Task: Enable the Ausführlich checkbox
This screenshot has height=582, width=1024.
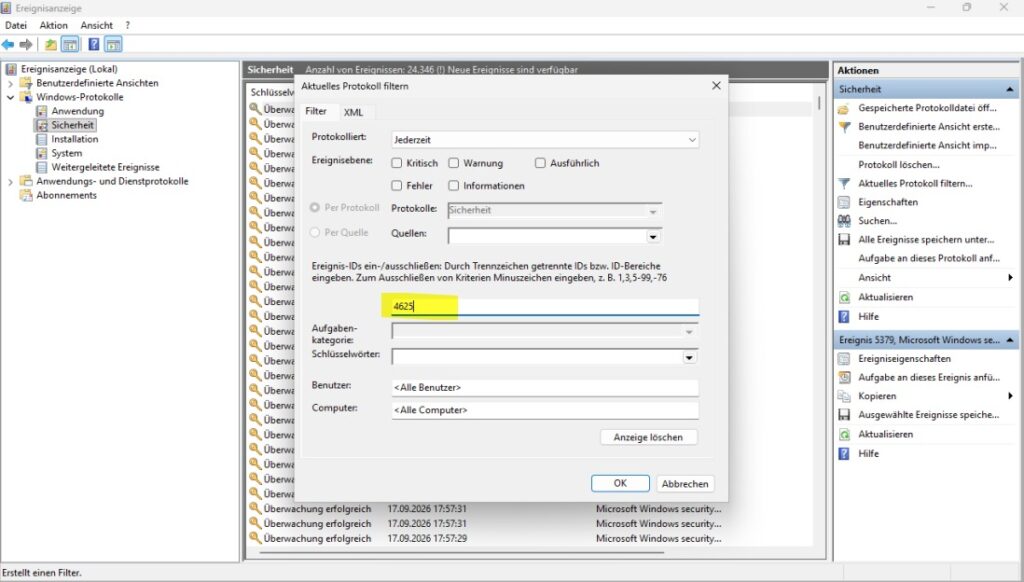Action: point(540,163)
